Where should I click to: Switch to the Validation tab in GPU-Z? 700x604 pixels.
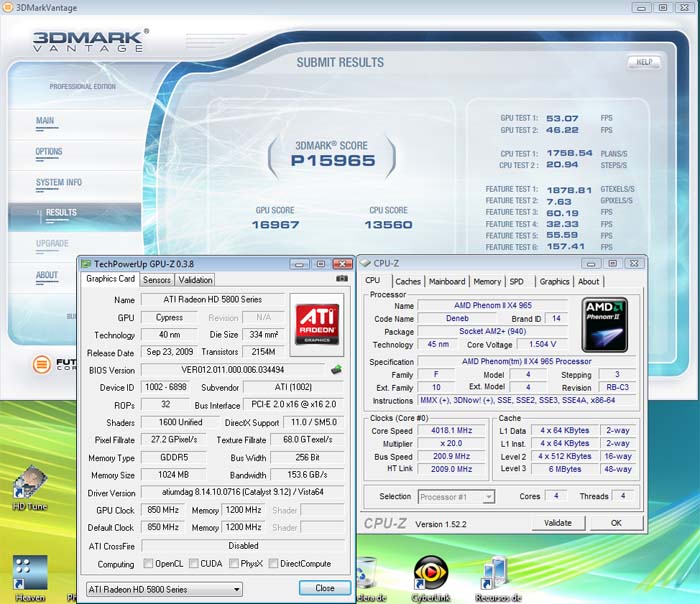coord(195,280)
